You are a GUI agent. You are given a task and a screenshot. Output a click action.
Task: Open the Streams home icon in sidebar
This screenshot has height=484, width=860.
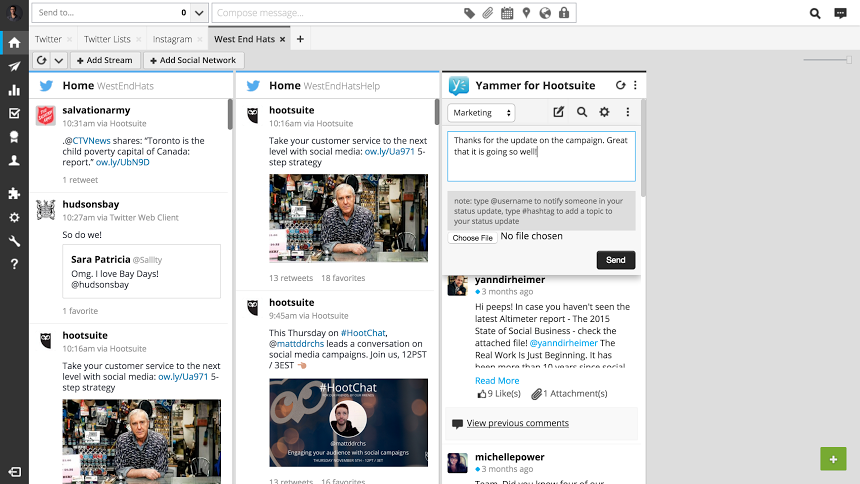(14, 43)
